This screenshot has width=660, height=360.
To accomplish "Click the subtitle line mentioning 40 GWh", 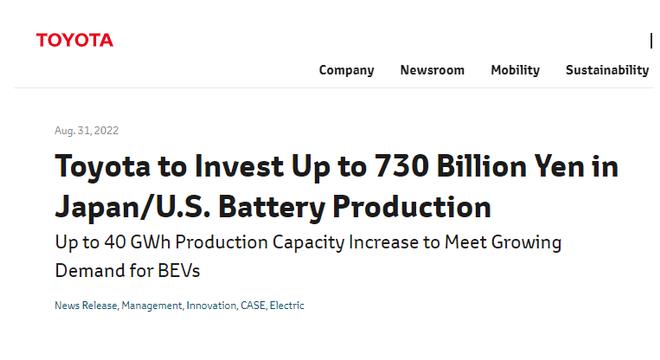I will pyautogui.click(x=308, y=243).
